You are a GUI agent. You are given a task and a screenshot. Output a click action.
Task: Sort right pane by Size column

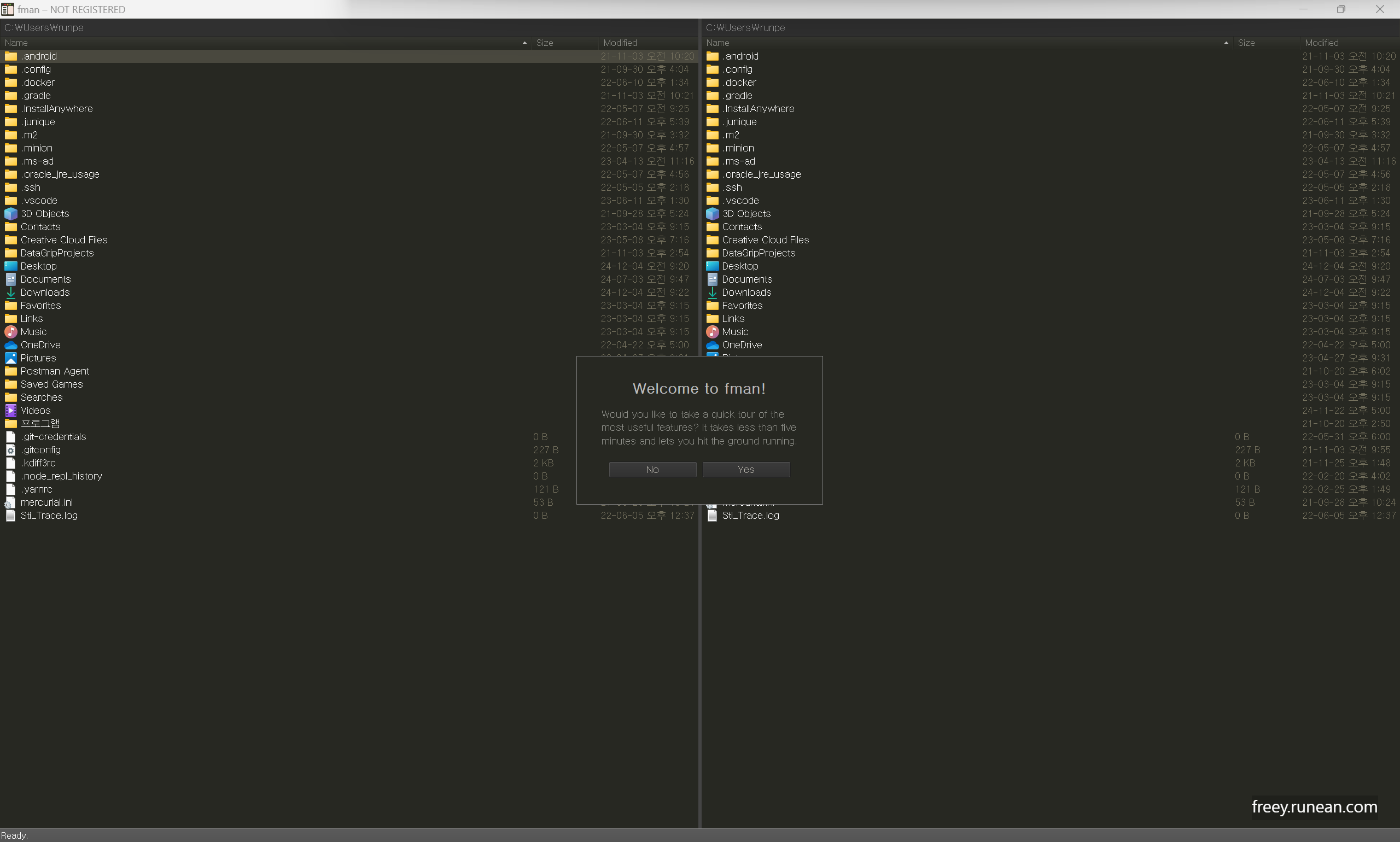pos(1246,43)
